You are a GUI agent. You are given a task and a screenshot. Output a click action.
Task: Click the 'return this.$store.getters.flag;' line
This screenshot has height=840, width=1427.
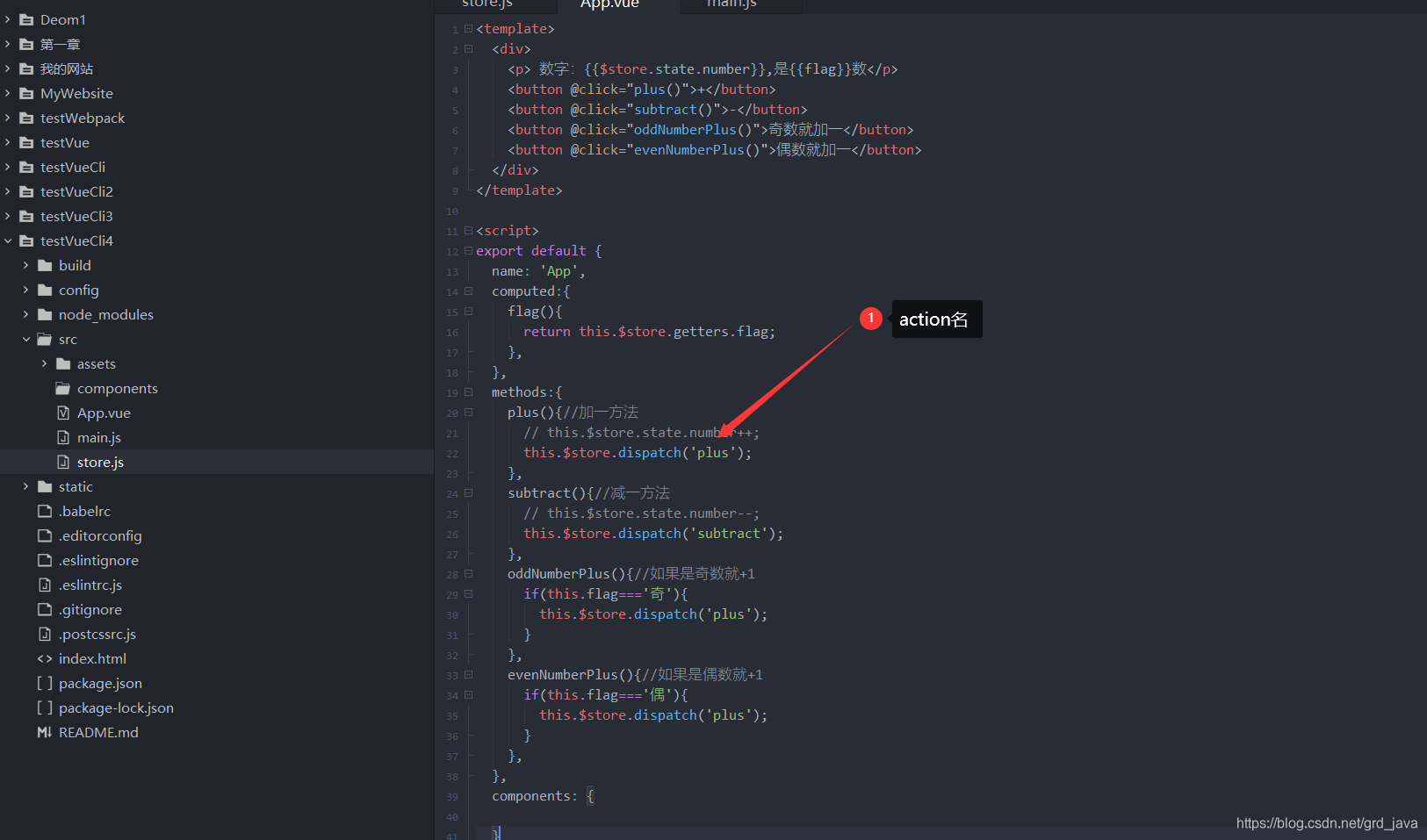click(649, 332)
